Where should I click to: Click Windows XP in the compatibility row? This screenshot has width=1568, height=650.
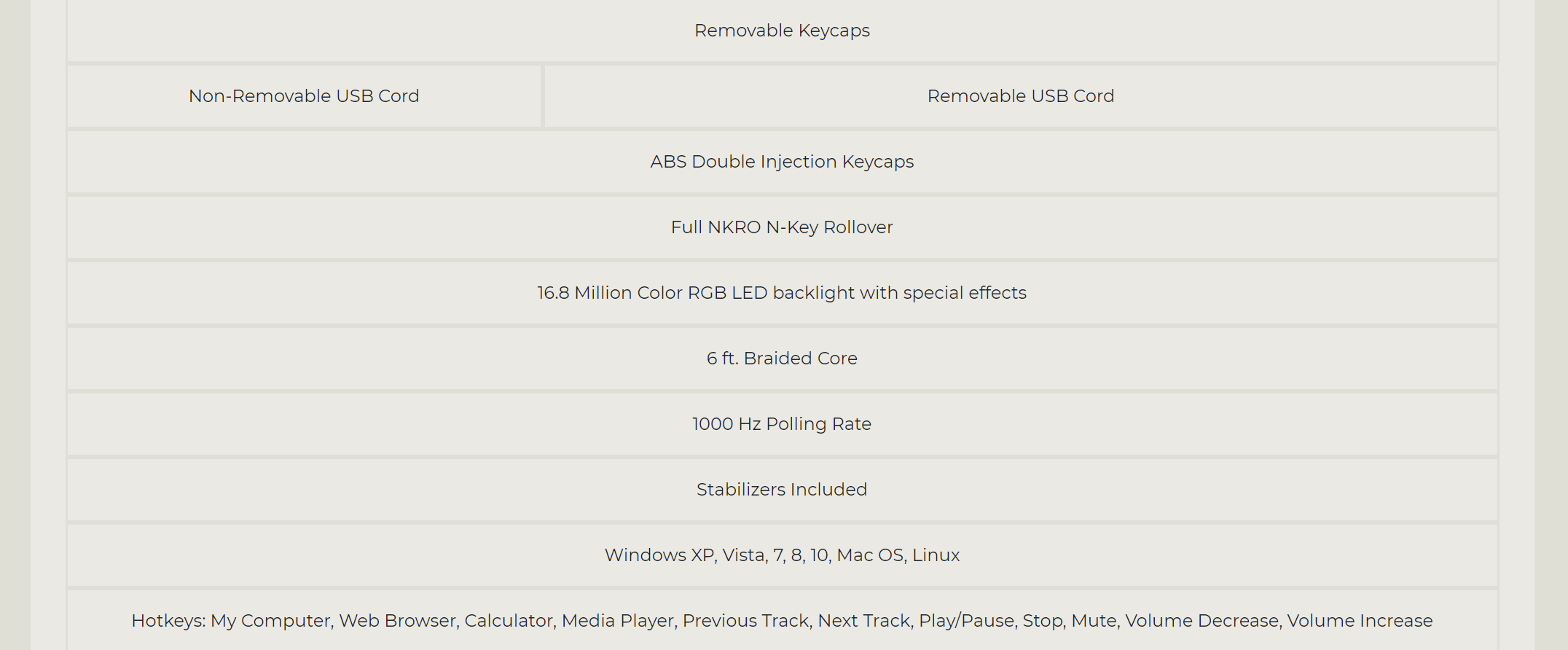click(659, 555)
